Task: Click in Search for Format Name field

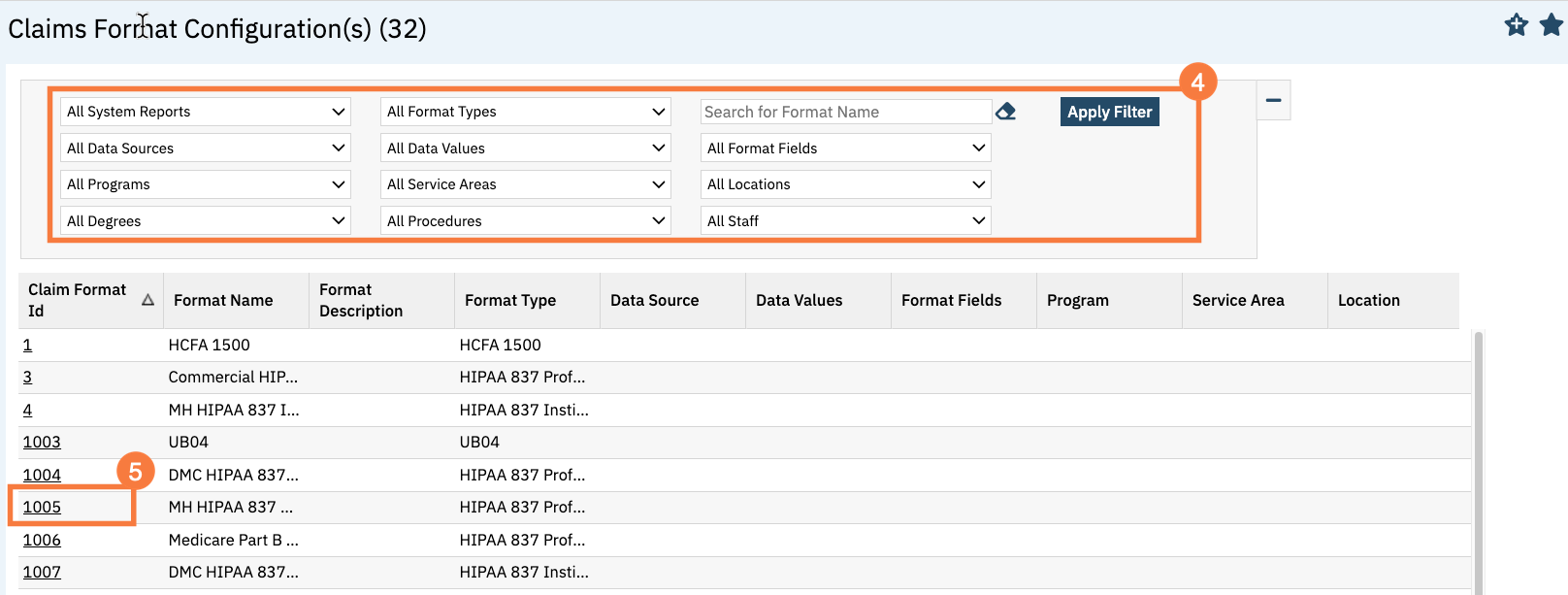Action: [845, 112]
